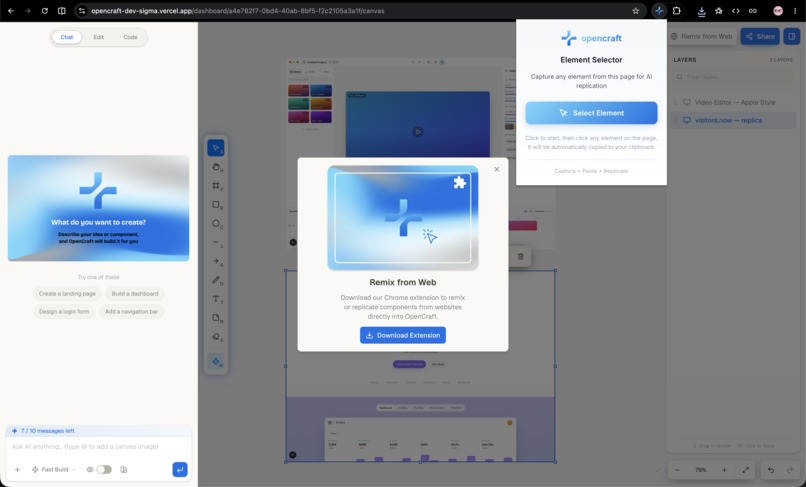The width and height of the screenshot is (806, 487).
Task: Click the browser address bar URL
Action: [x=237, y=11]
